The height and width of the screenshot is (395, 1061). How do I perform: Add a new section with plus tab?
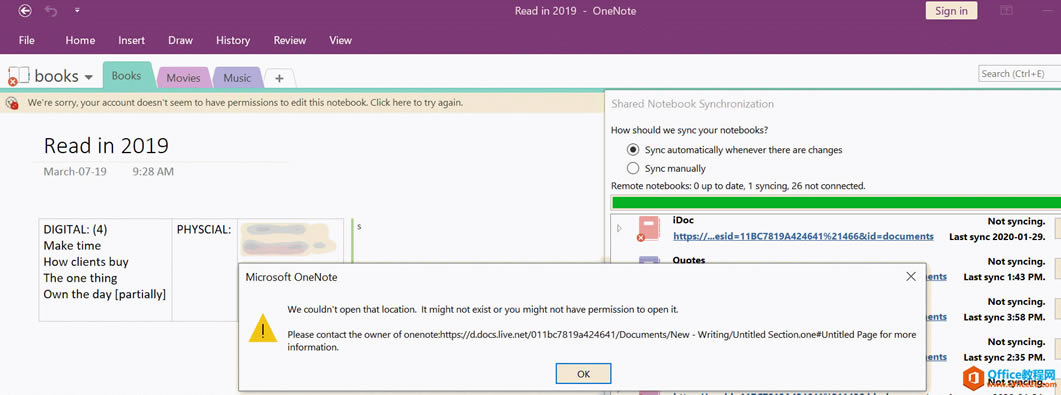point(279,78)
